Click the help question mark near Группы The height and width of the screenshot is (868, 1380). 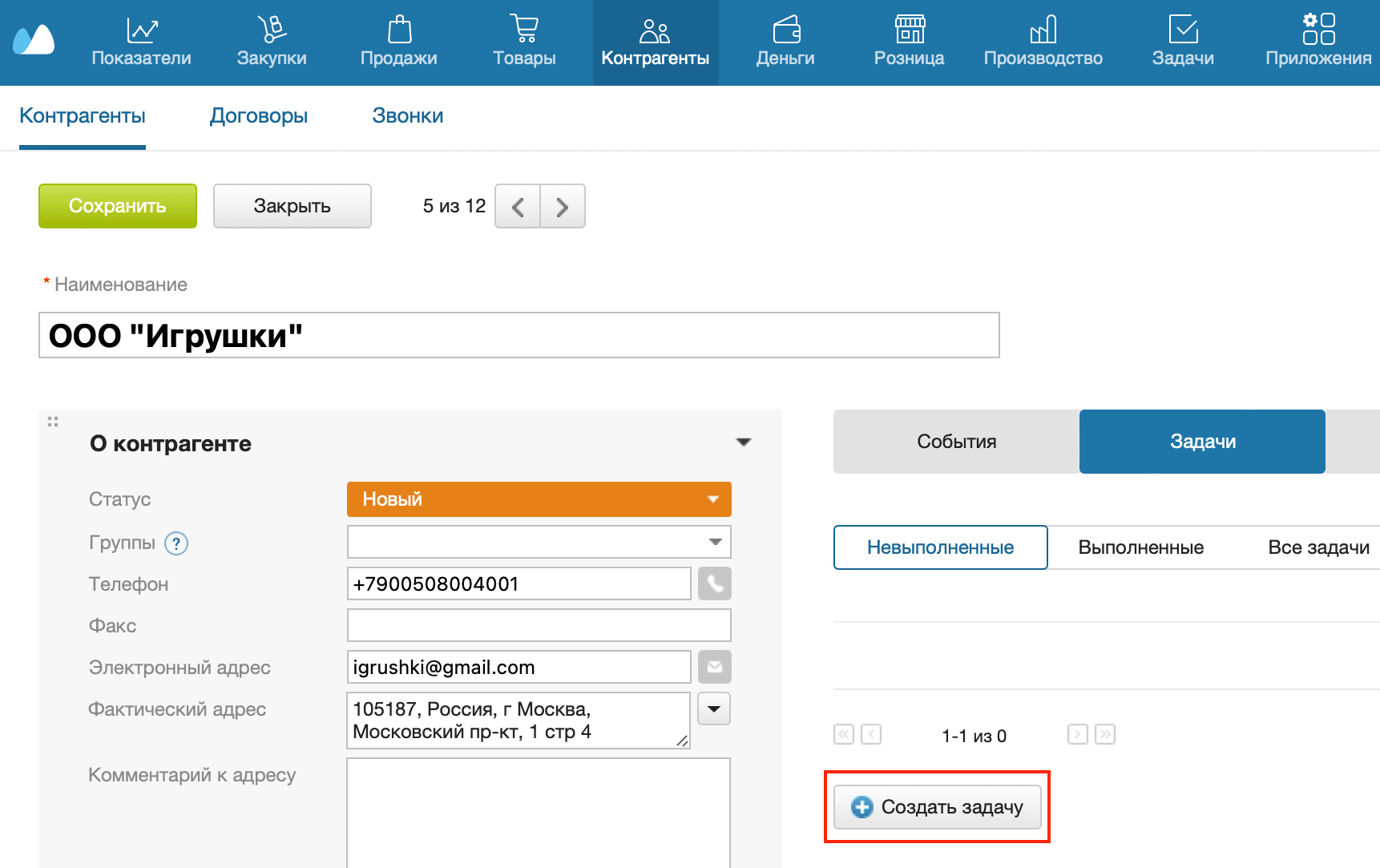pos(176,544)
